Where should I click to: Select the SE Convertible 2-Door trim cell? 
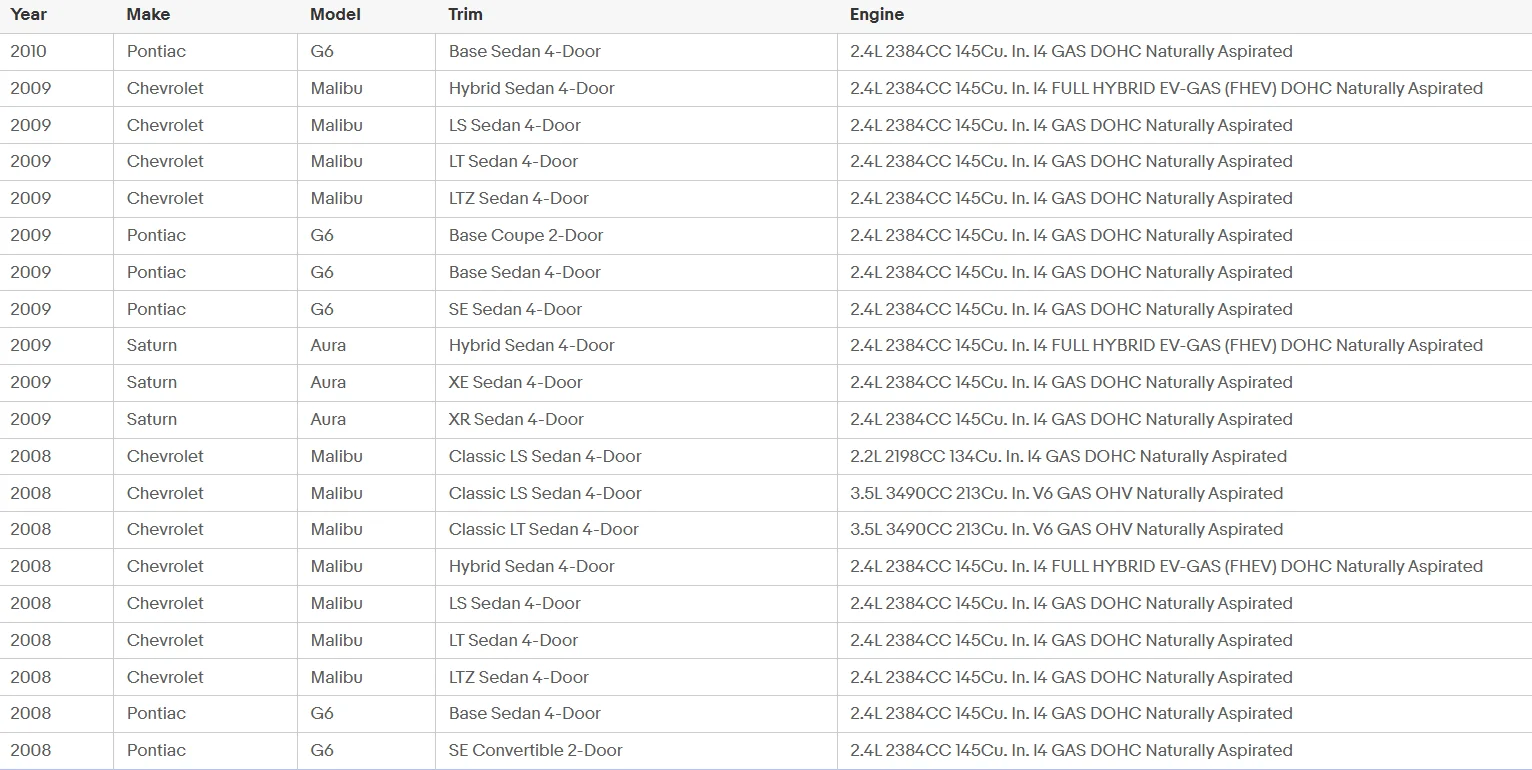coord(536,751)
